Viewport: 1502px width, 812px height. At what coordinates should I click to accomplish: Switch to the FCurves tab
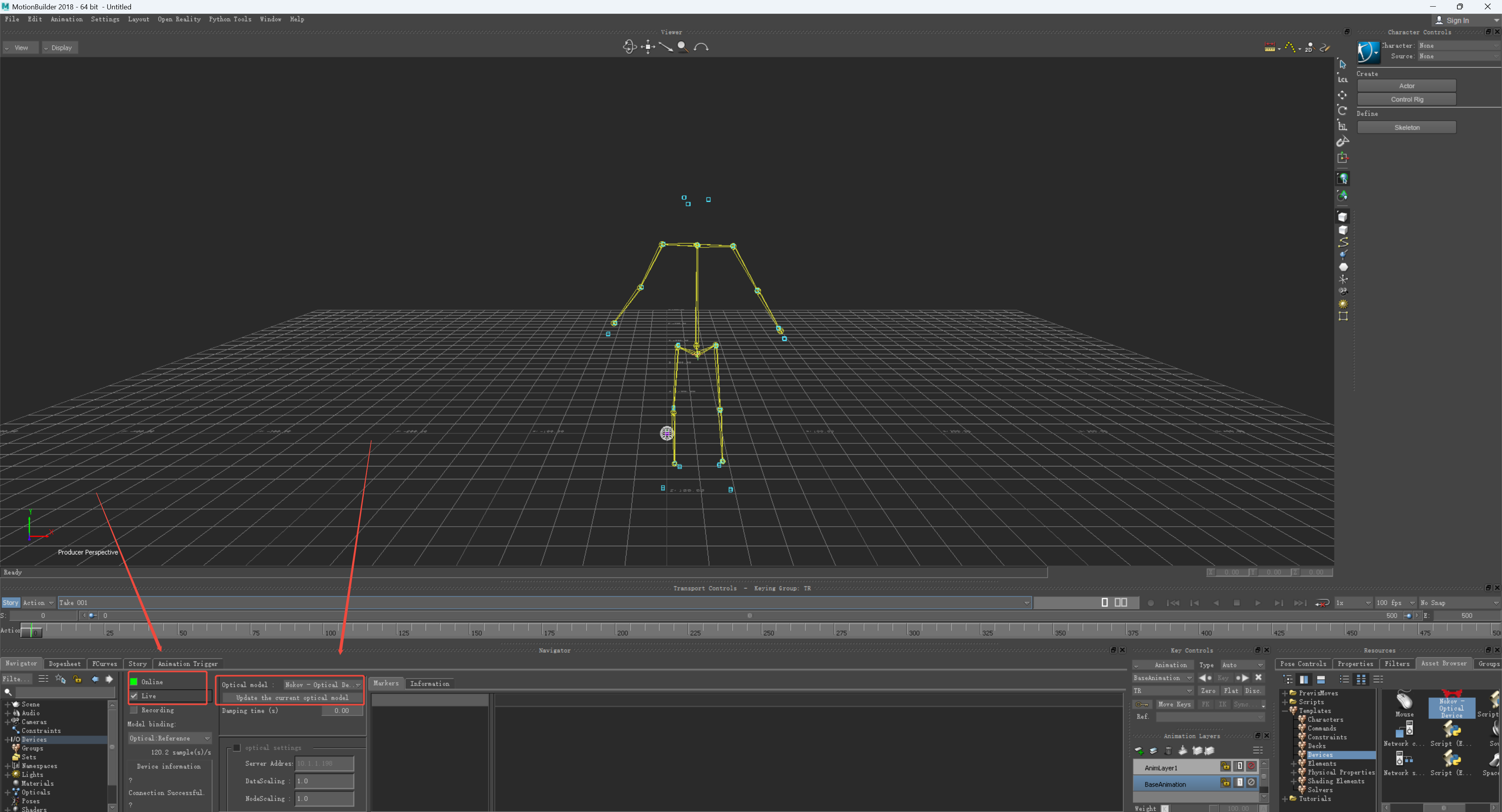(104, 663)
